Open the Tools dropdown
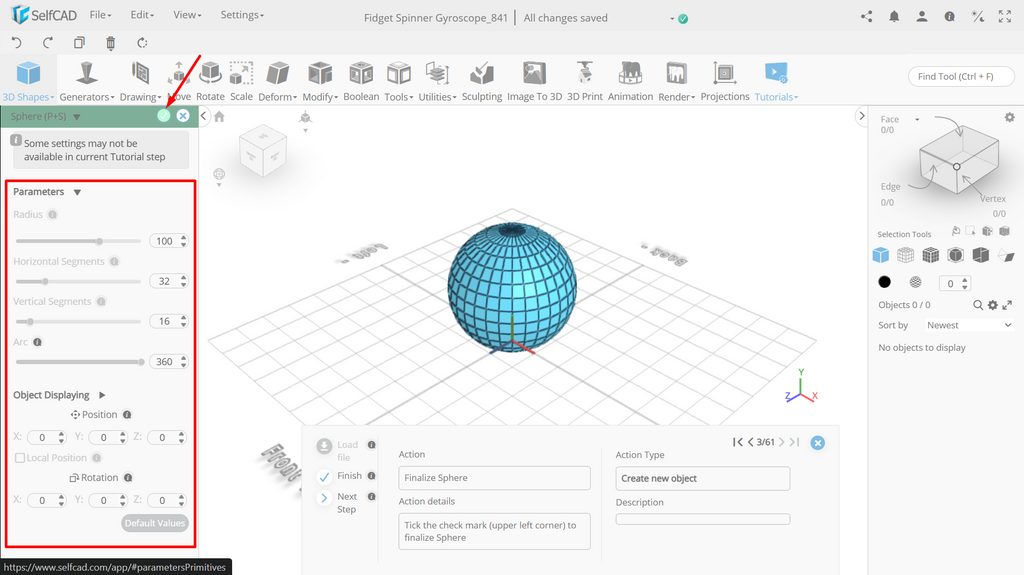 tap(398, 81)
